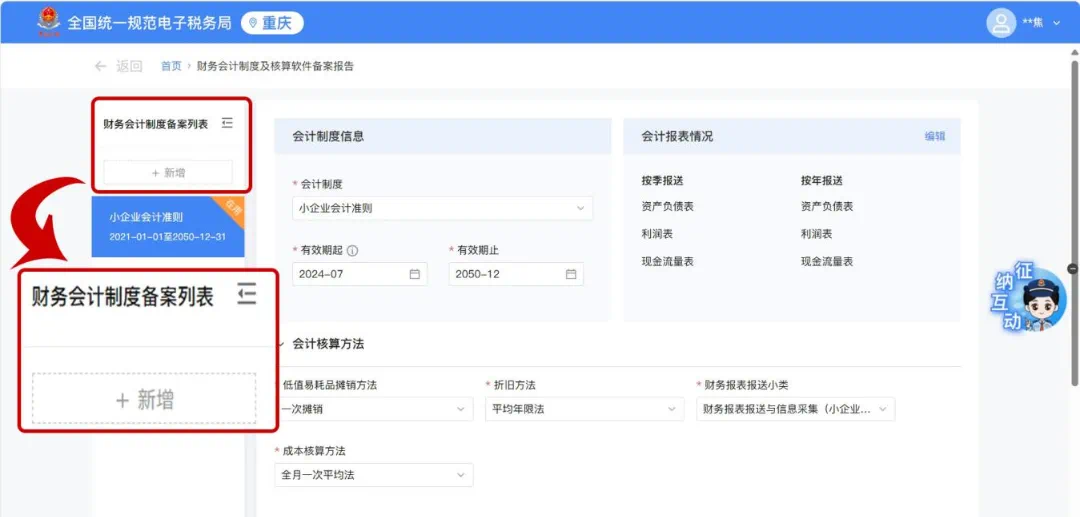This screenshot has height=517, width=1080.
Task: Open calendar icon in 有效期起 field
Action: pyautogui.click(x=415, y=274)
